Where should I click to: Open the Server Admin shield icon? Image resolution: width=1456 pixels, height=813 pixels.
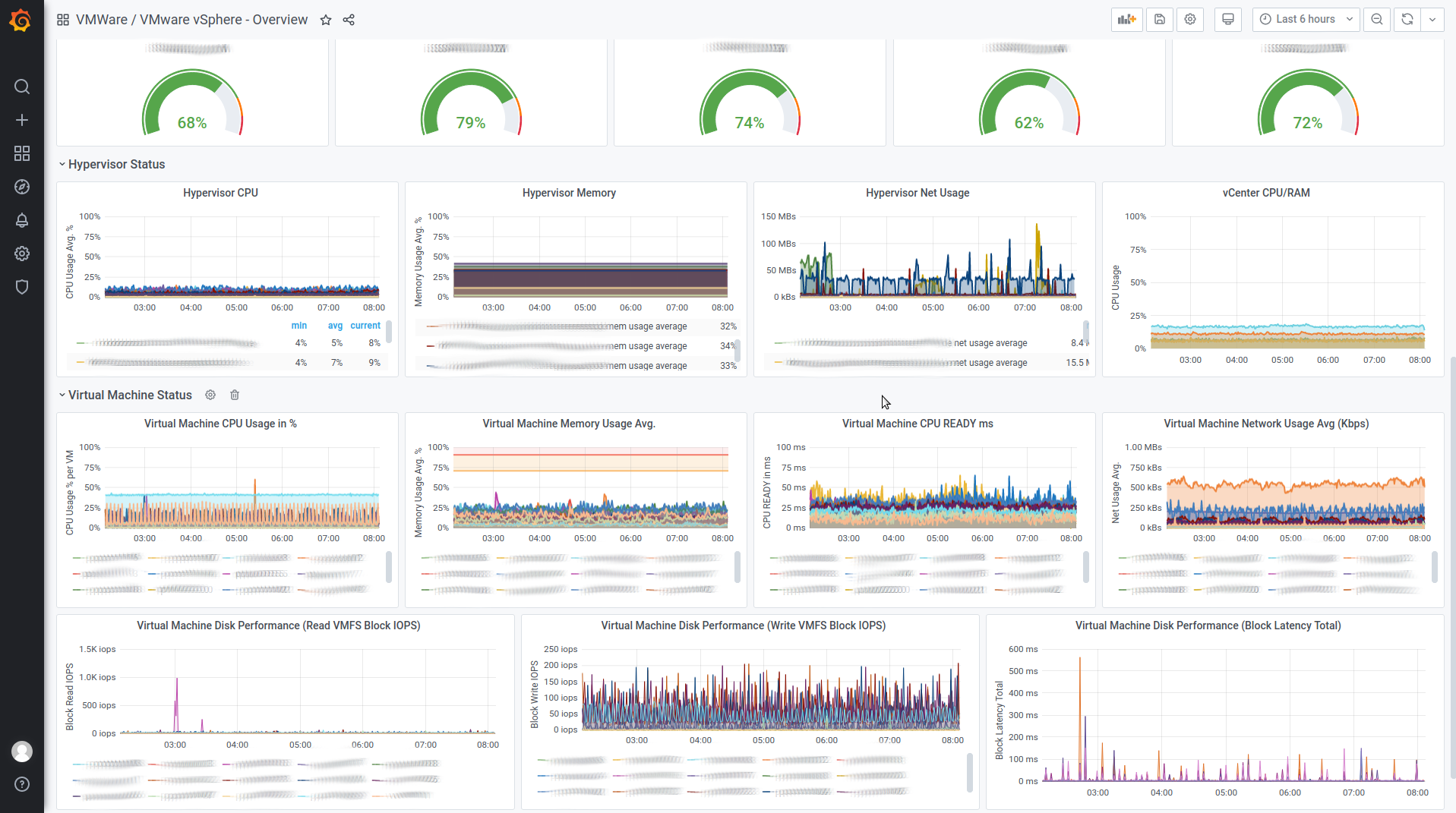[x=22, y=287]
